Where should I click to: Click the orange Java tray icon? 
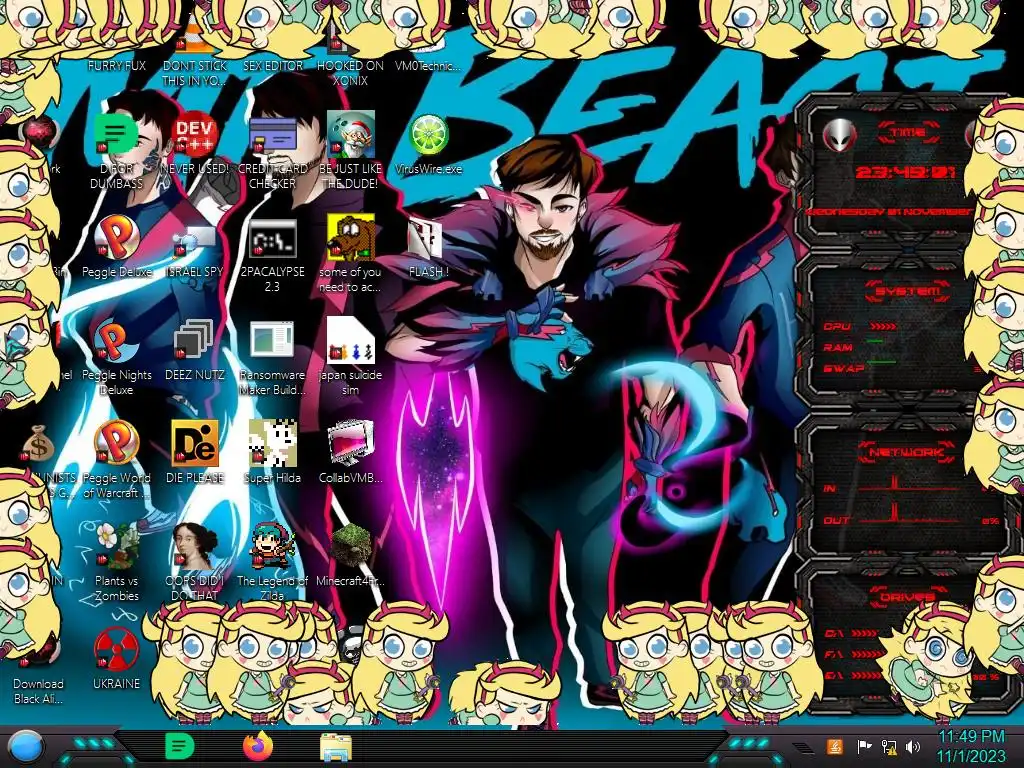[834, 746]
